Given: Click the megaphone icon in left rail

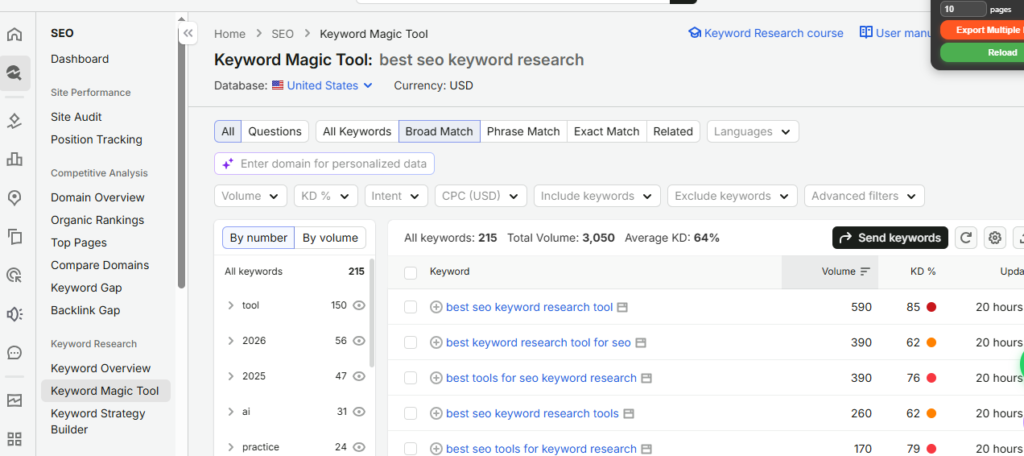Looking at the screenshot, I should 14,314.
